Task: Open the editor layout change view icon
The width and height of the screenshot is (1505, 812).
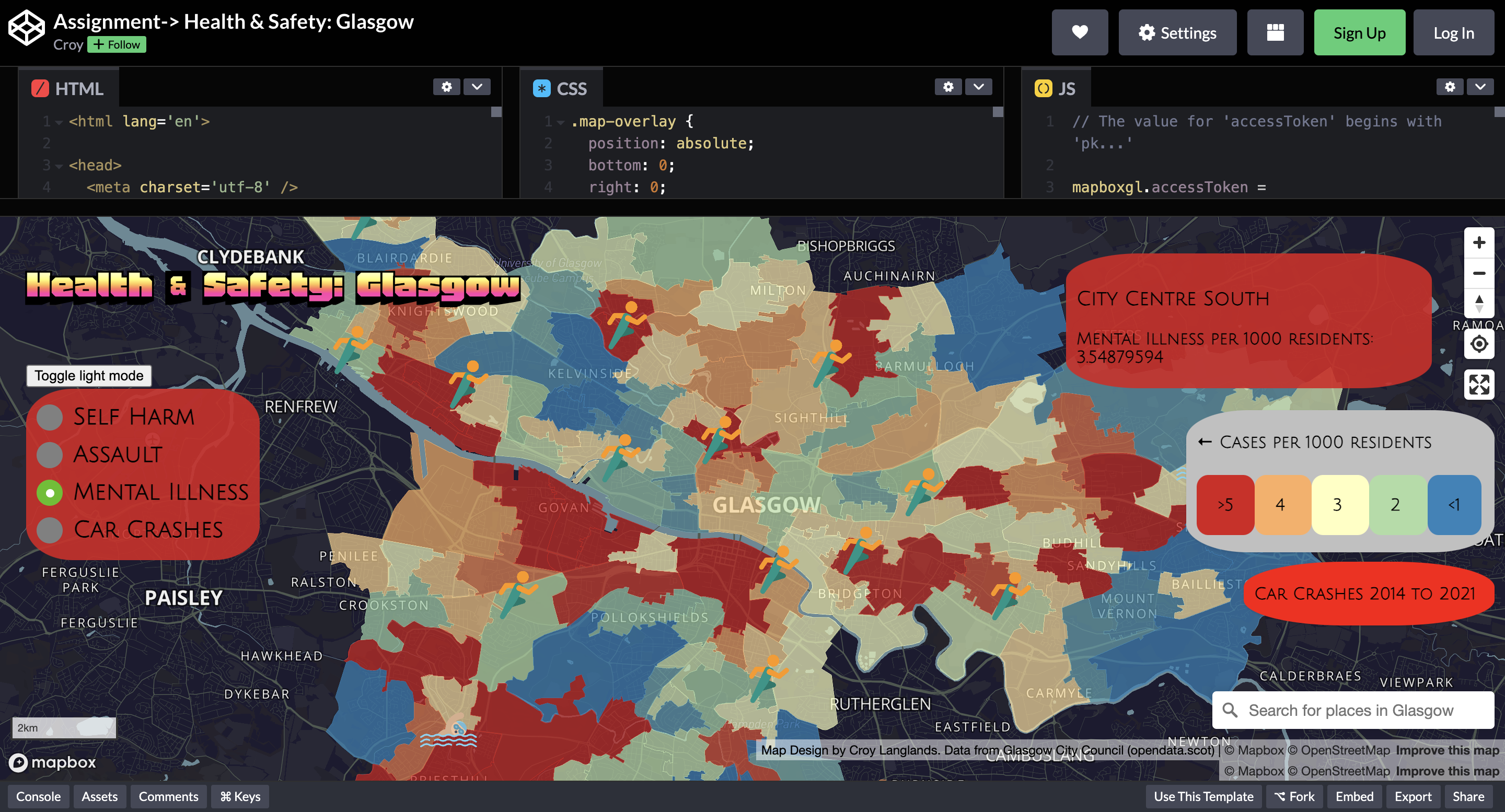Action: pyautogui.click(x=1275, y=32)
